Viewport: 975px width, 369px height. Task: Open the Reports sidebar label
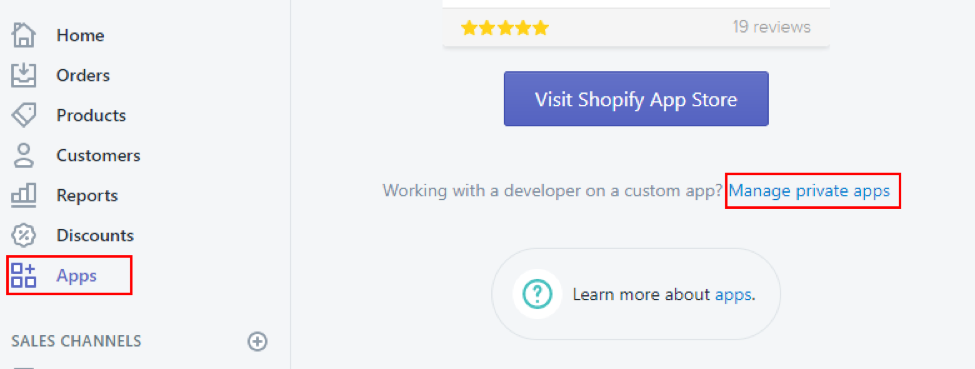tap(87, 195)
